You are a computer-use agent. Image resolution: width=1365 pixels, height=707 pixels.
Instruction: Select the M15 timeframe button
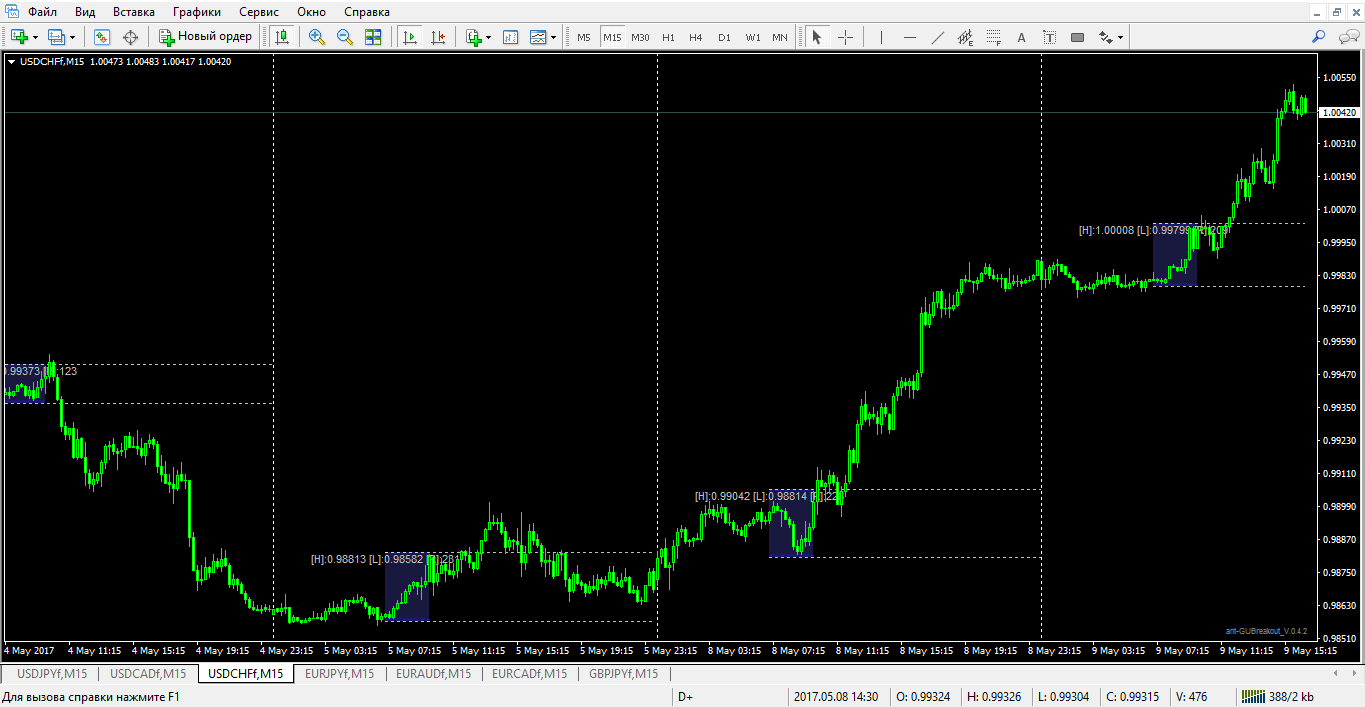point(612,37)
